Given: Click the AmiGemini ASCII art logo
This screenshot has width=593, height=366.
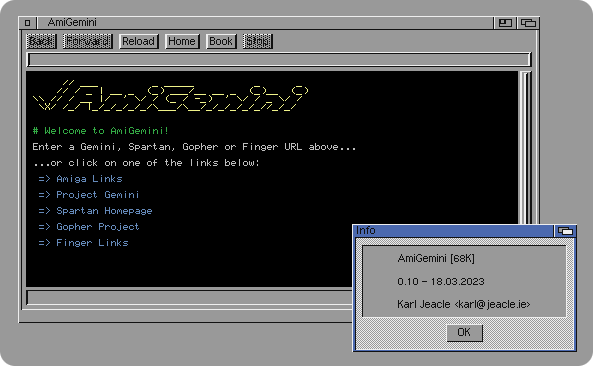Looking at the screenshot, I should point(171,96).
